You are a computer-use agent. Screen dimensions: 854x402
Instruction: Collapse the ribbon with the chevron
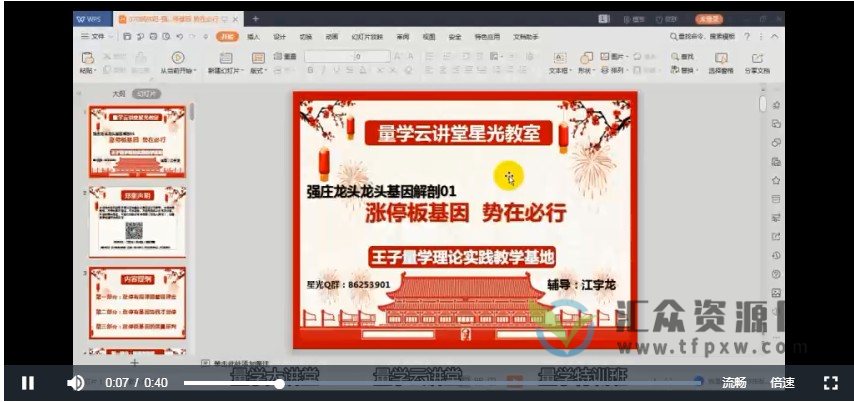click(x=774, y=36)
